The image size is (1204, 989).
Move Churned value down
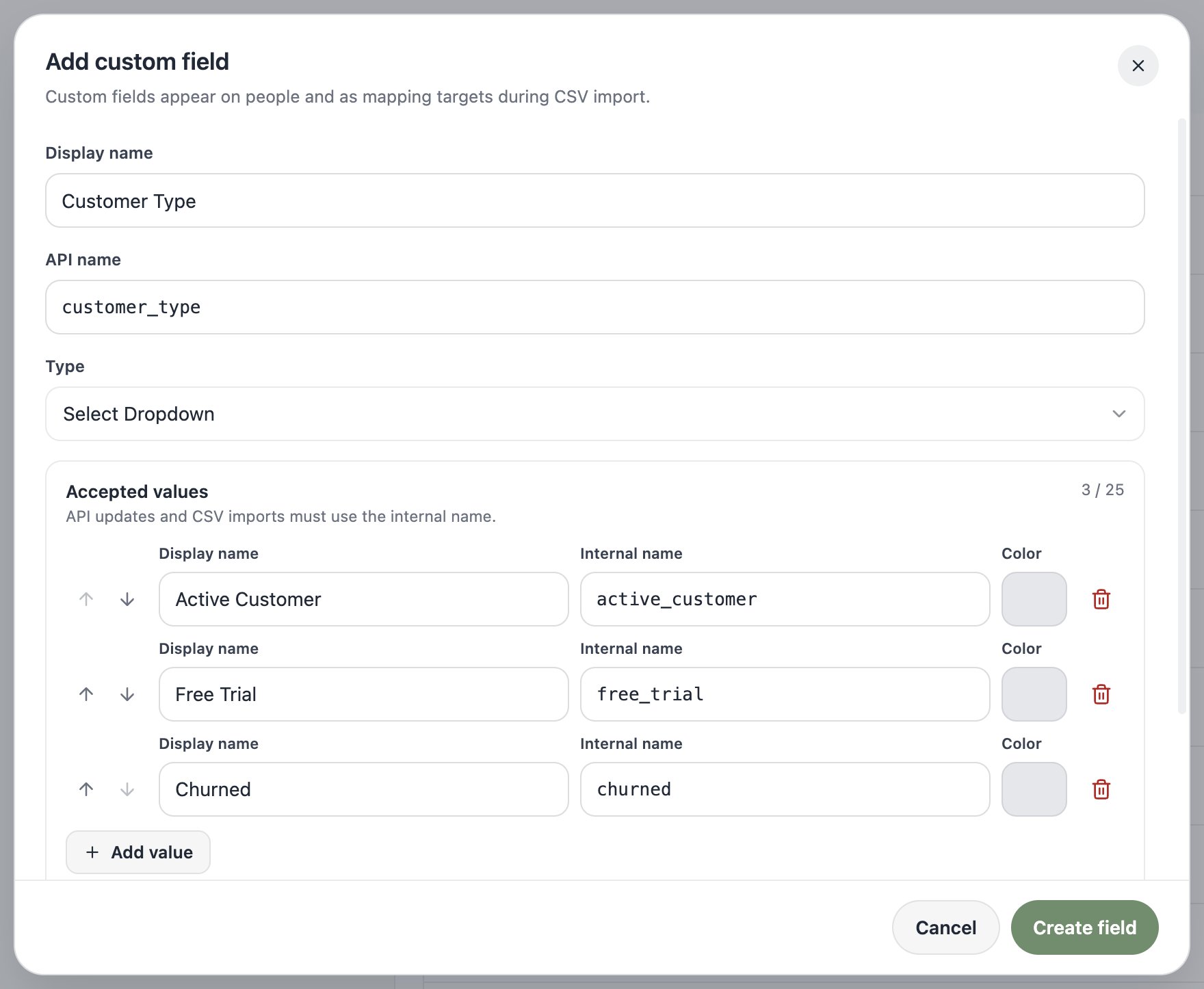click(x=127, y=789)
